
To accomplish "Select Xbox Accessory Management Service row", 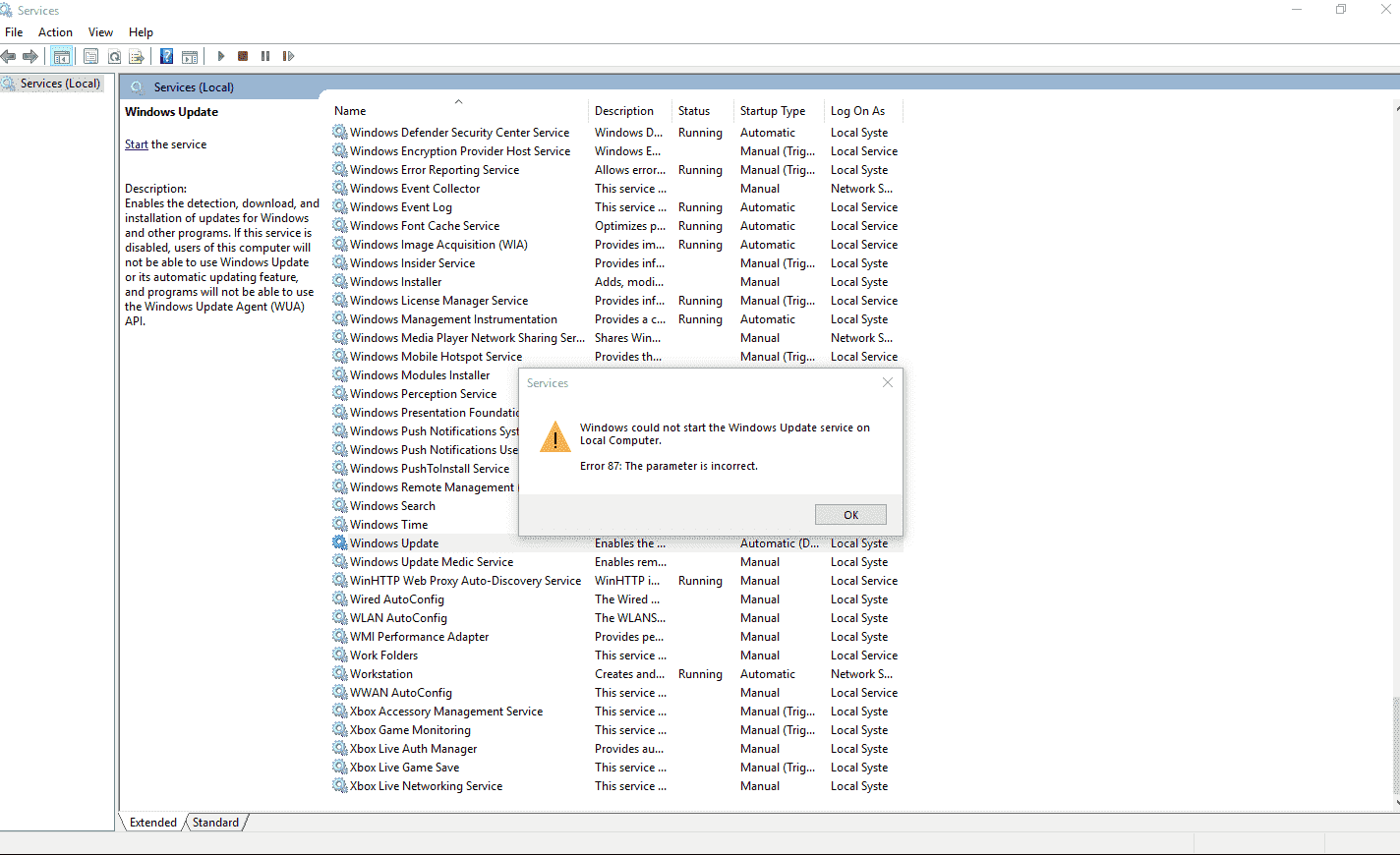I will point(616,712).
